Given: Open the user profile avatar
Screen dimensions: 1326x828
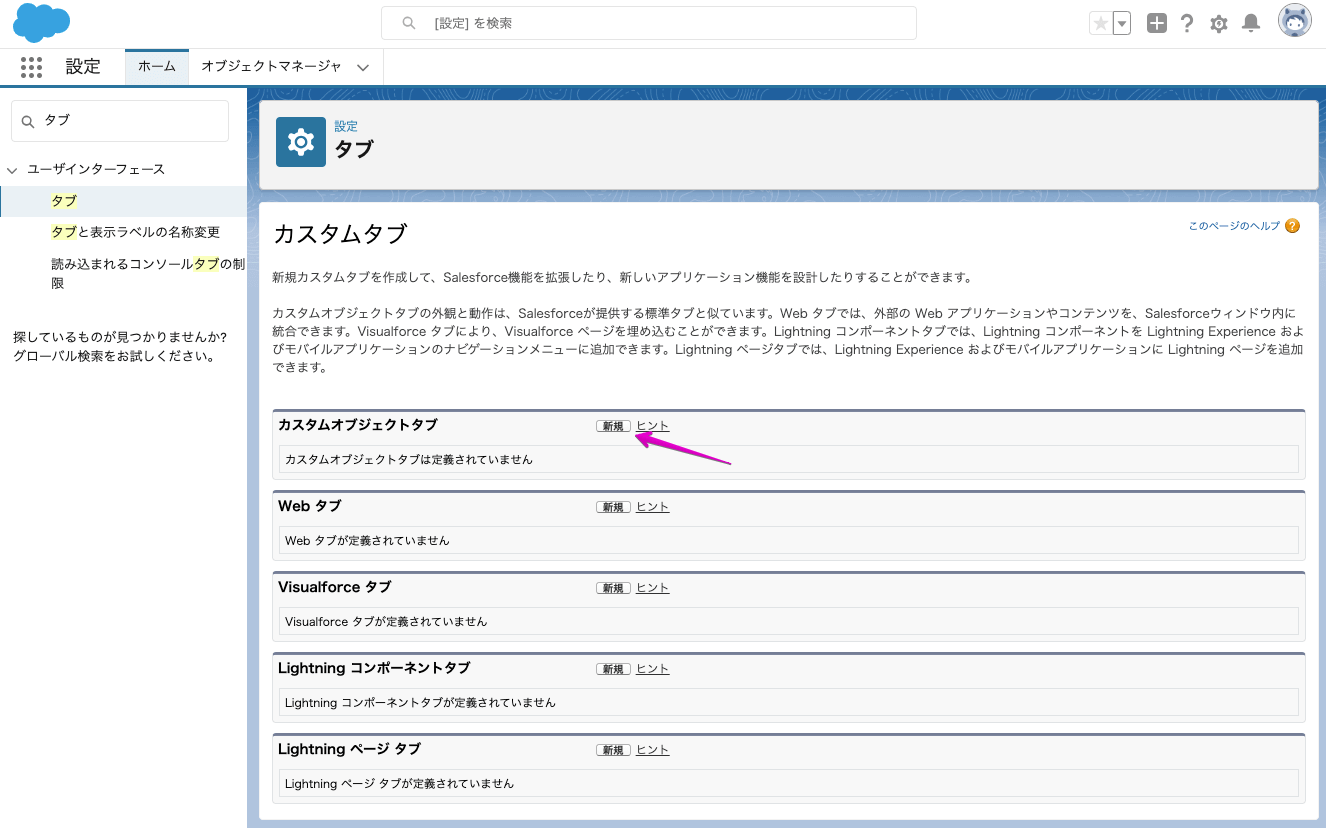Looking at the screenshot, I should [1295, 21].
